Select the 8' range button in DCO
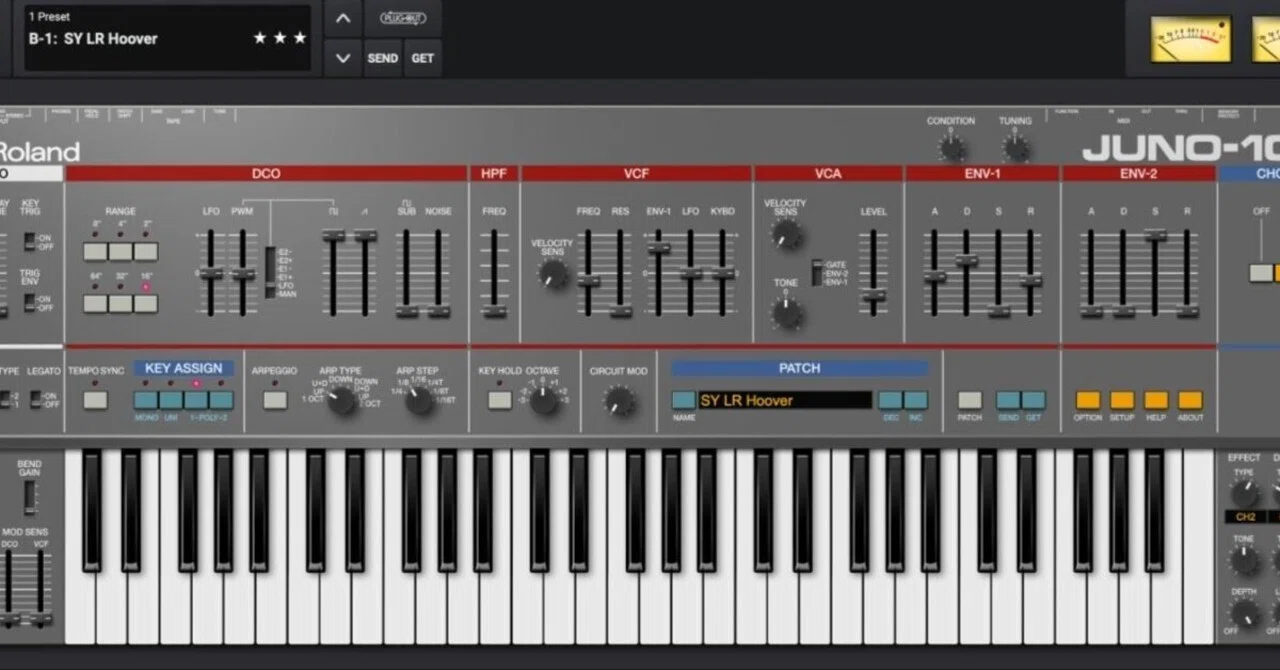Viewport: 1280px width, 670px height. point(95,251)
